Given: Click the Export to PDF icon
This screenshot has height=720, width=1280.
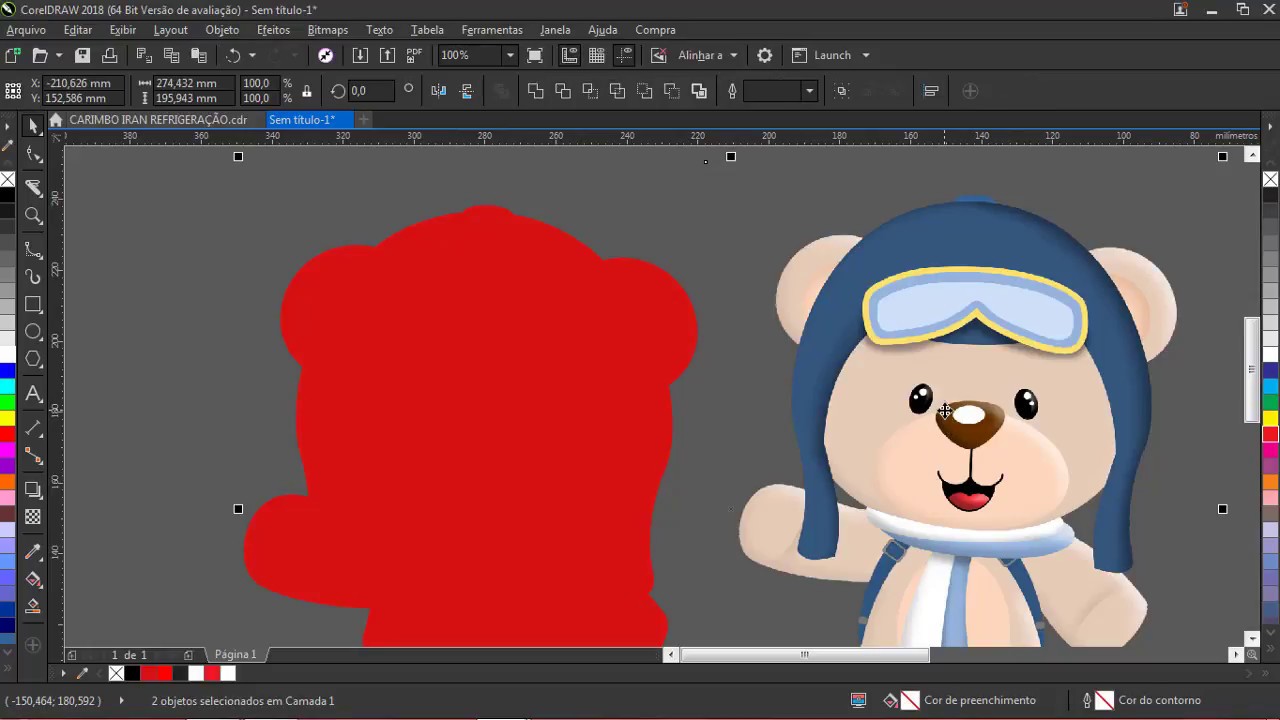Looking at the screenshot, I should click(414, 55).
